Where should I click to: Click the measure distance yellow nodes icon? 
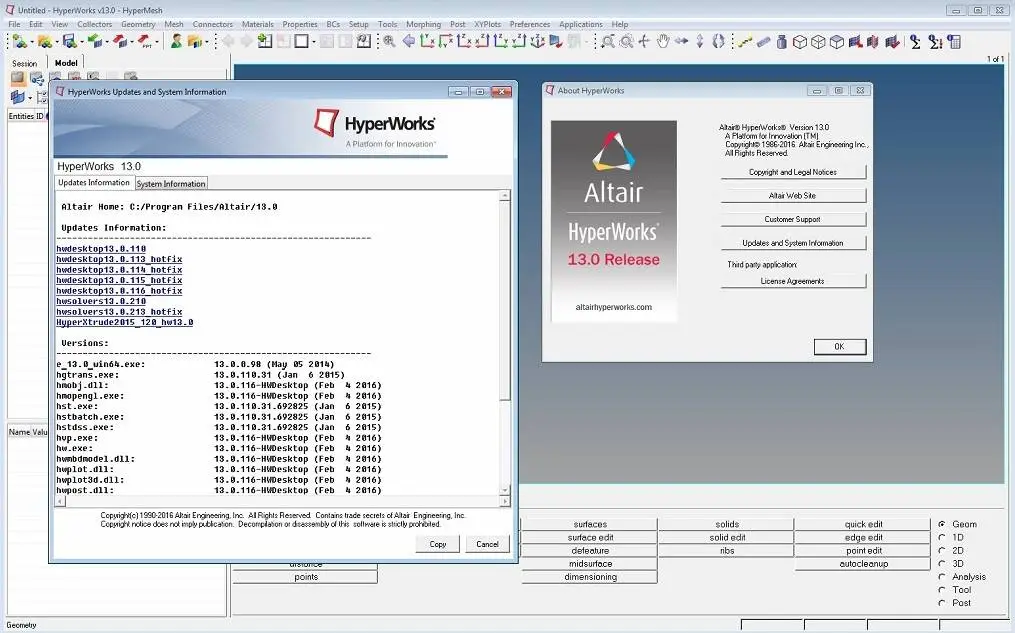744,41
